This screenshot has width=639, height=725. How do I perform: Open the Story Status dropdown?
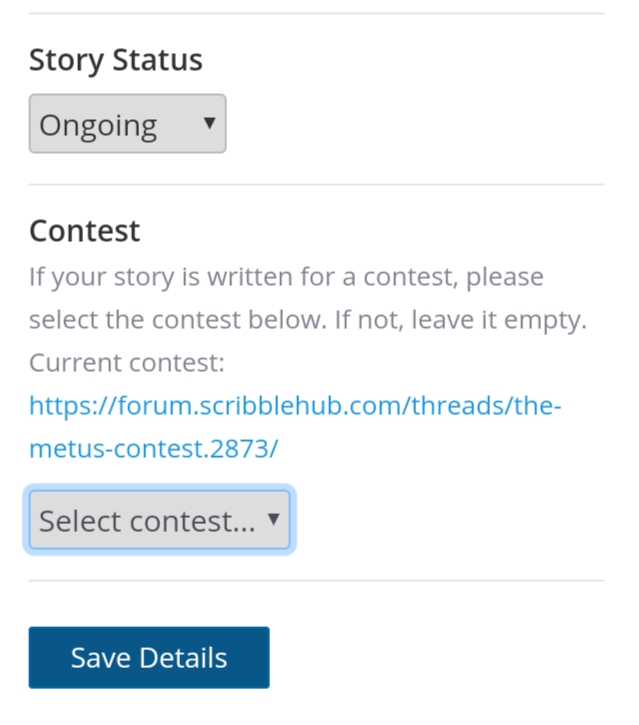pyautogui.click(x=127, y=124)
